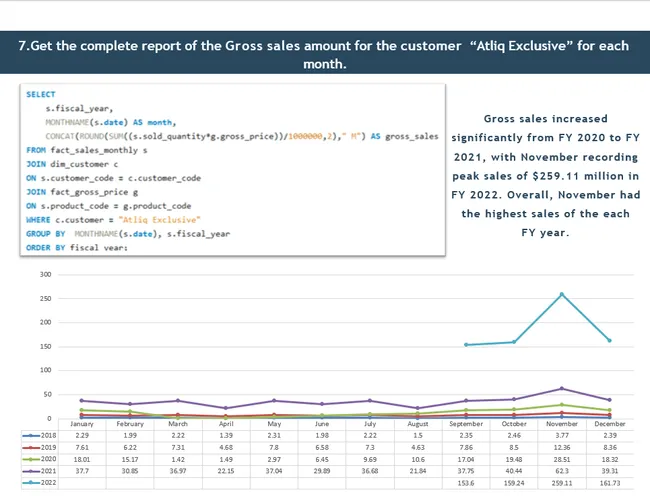The image size is (650, 502).
Task: Click the WHERE c.customer = "Atliq Exclusive" line
Action: [113, 220]
